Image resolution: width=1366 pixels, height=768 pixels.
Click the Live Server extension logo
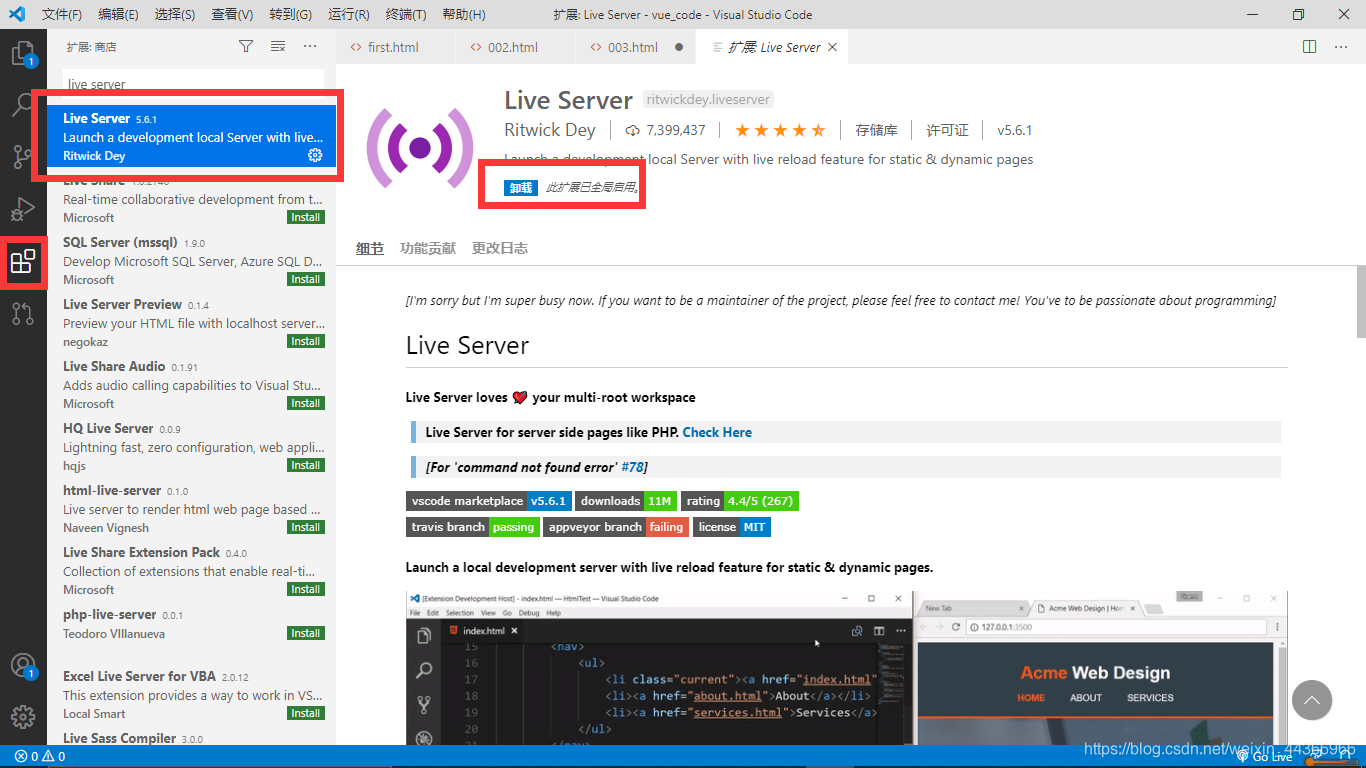pos(420,147)
